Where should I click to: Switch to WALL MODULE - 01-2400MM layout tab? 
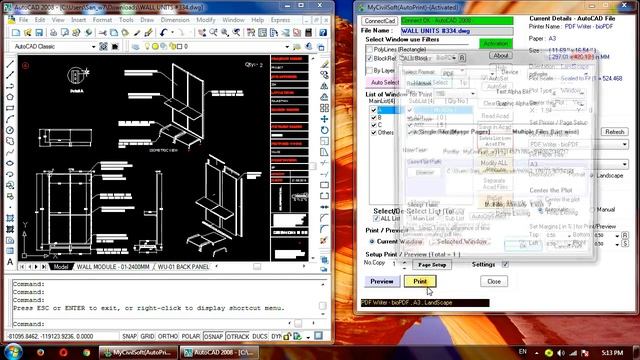113,267
